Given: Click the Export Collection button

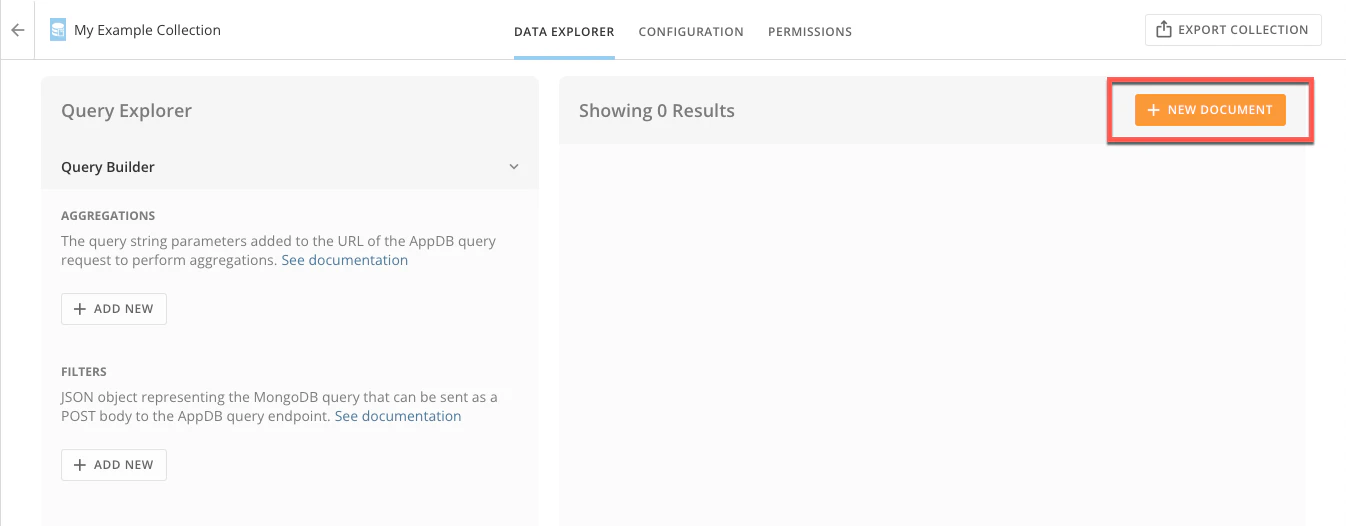Looking at the screenshot, I should coord(1233,30).
